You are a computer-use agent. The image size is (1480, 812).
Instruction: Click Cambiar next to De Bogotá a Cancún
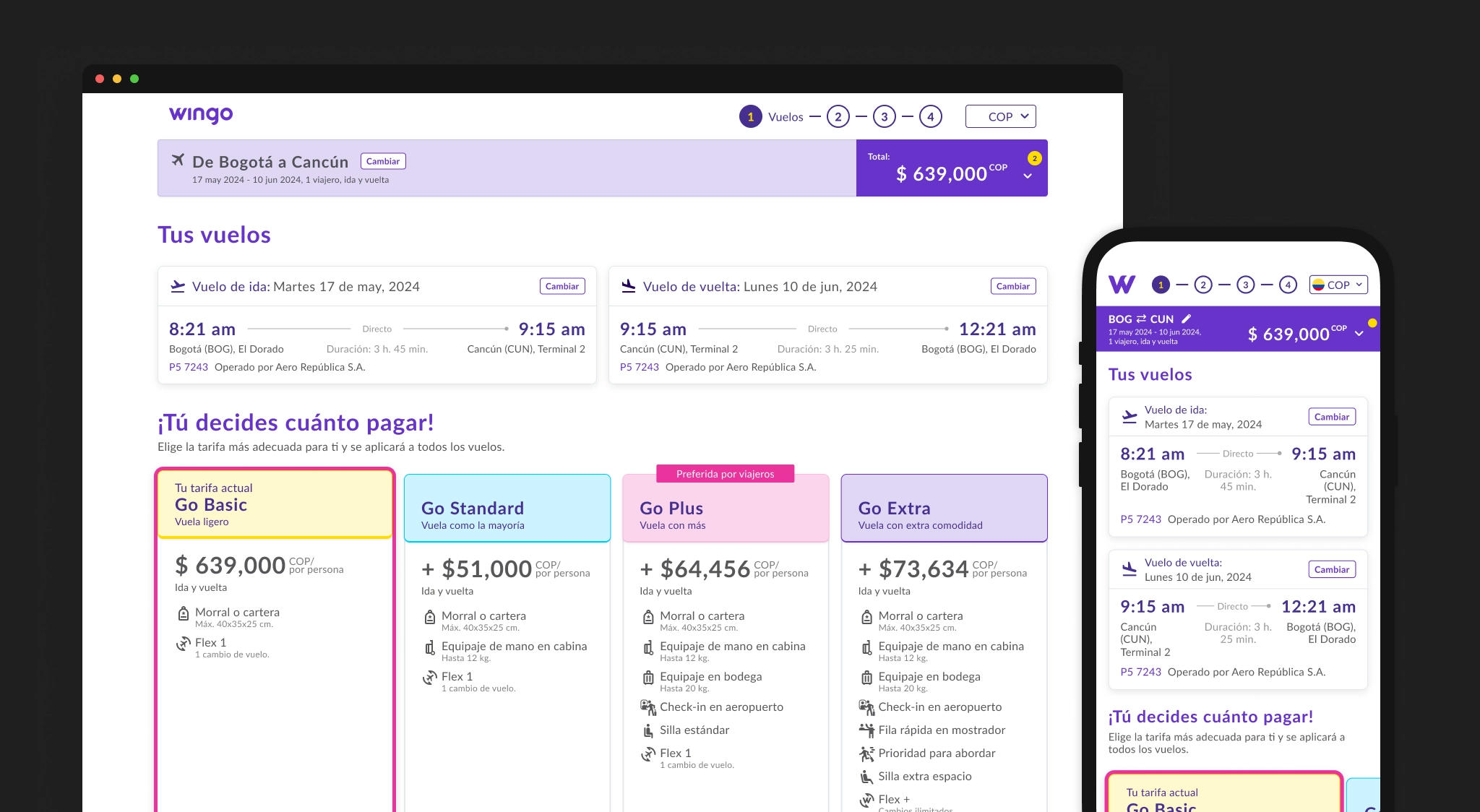tap(383, 161)
